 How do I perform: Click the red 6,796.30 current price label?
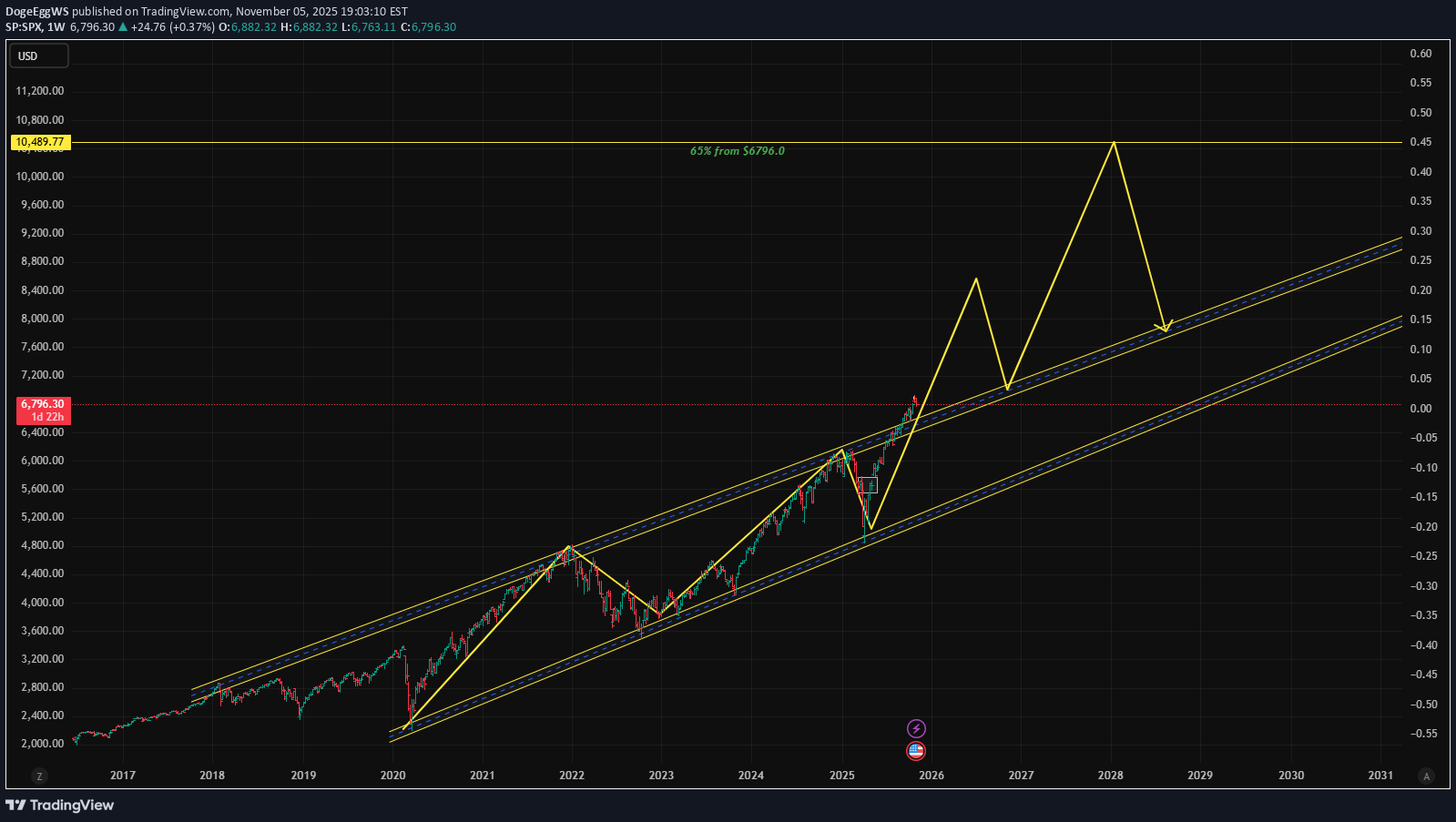[42, 404]
